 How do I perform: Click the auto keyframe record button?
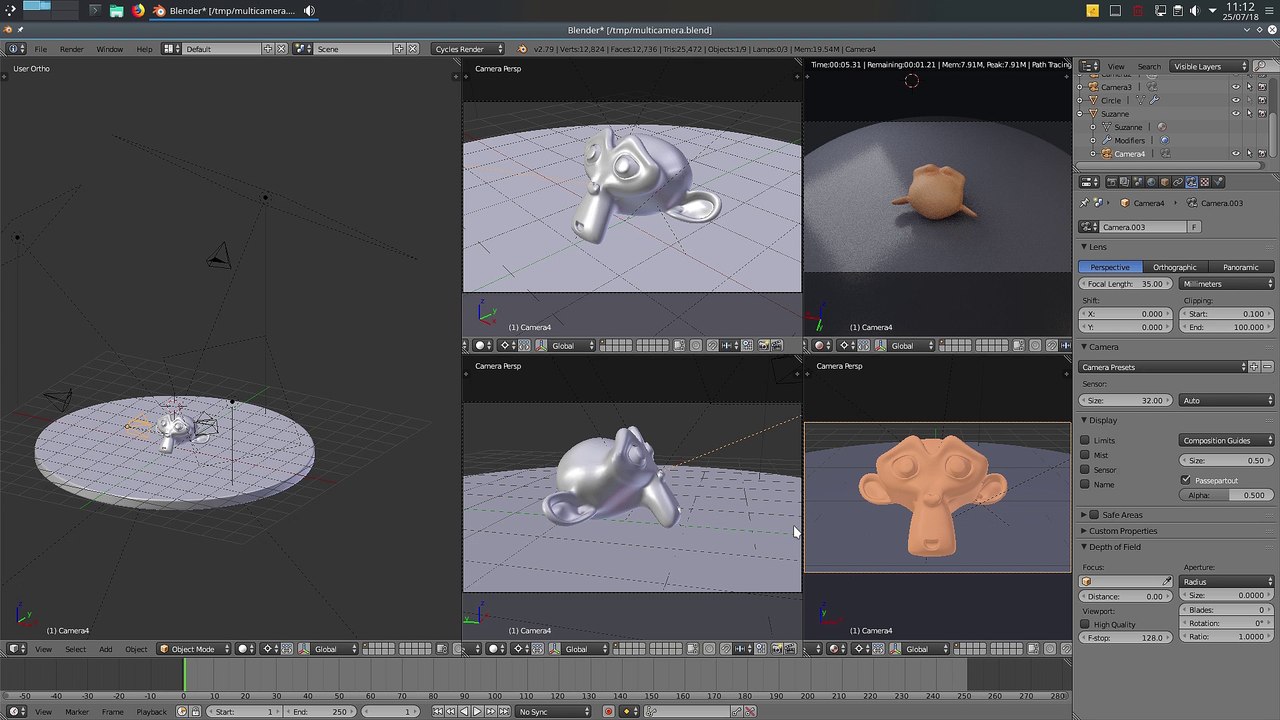(x=608, y=711)
